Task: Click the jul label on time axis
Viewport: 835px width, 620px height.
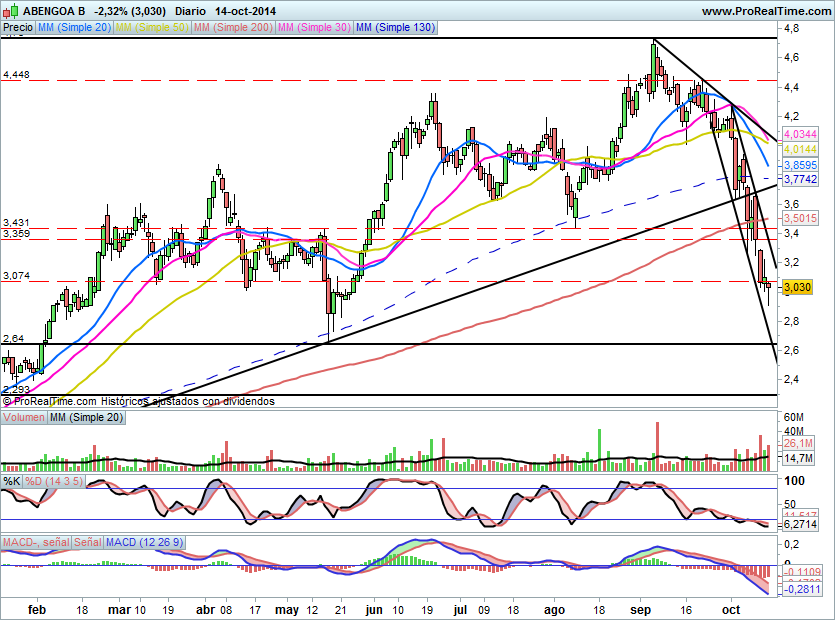Action: 461,610
